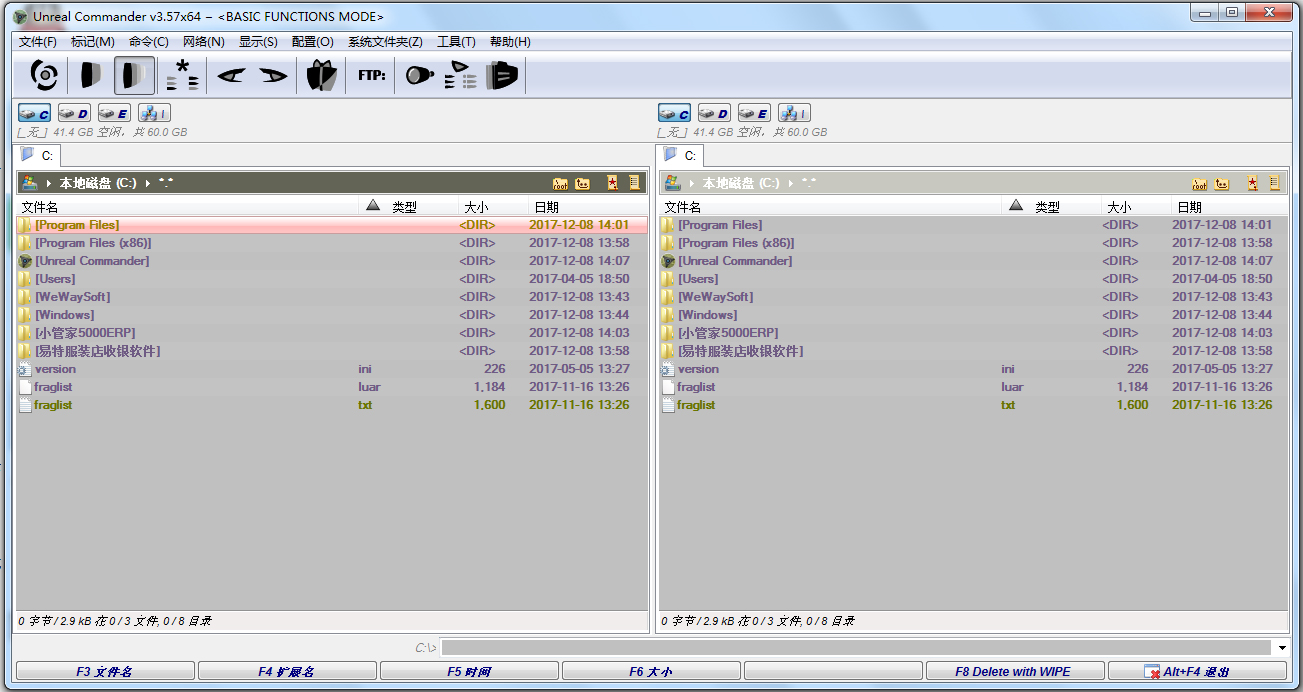The image size is (1303, 692).
Task: Switch right panel to drive E
Action: tap(754, 113)
